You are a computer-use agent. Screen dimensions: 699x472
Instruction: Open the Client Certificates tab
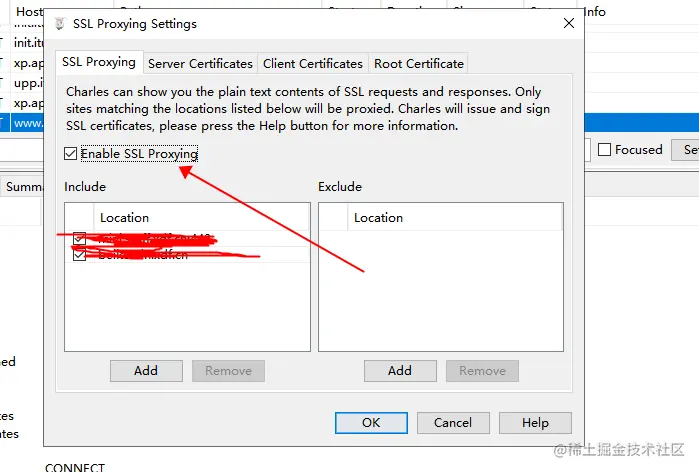(x=312, y=64)
